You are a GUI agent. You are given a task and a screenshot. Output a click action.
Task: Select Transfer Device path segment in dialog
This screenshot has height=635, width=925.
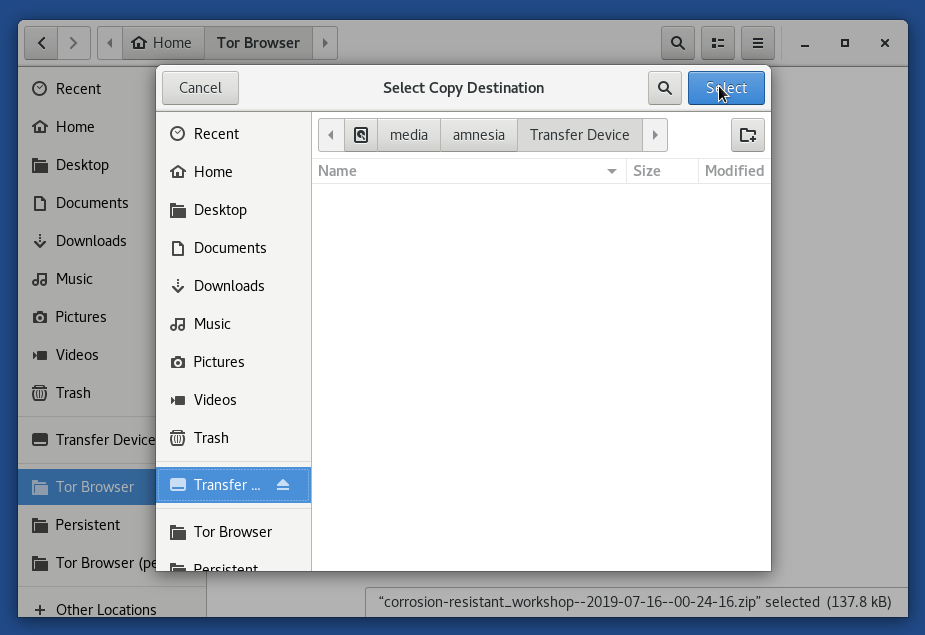pyautogui.click(x=579, y=135)
